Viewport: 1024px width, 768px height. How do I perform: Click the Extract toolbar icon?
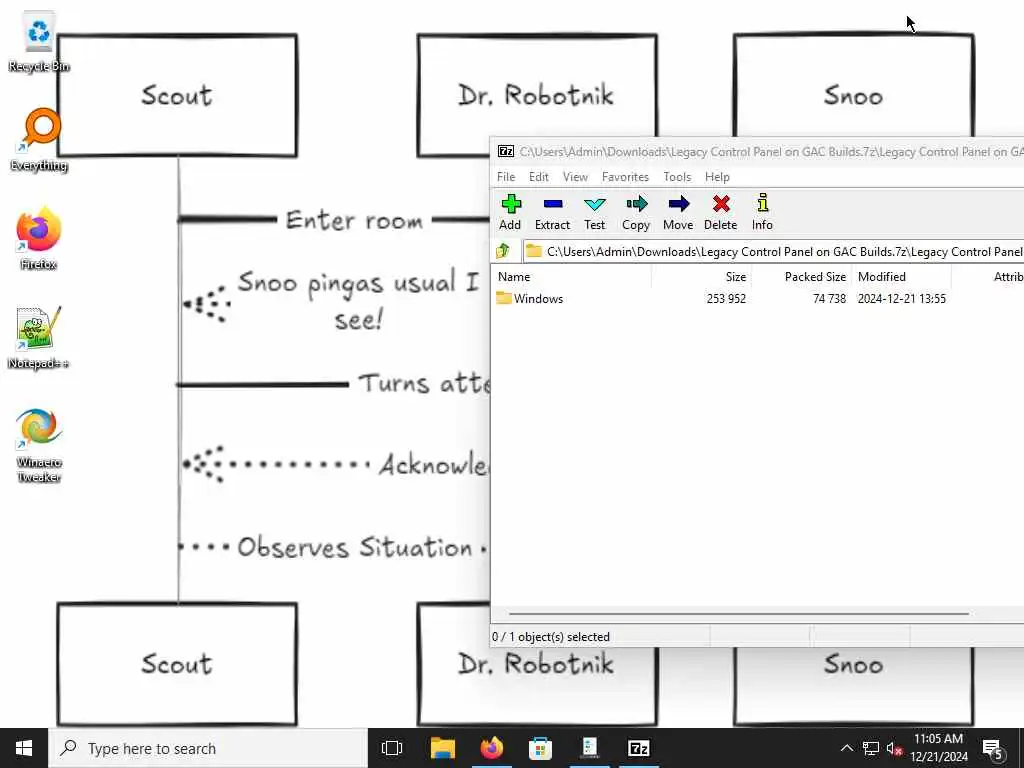(x=552, y=212)
